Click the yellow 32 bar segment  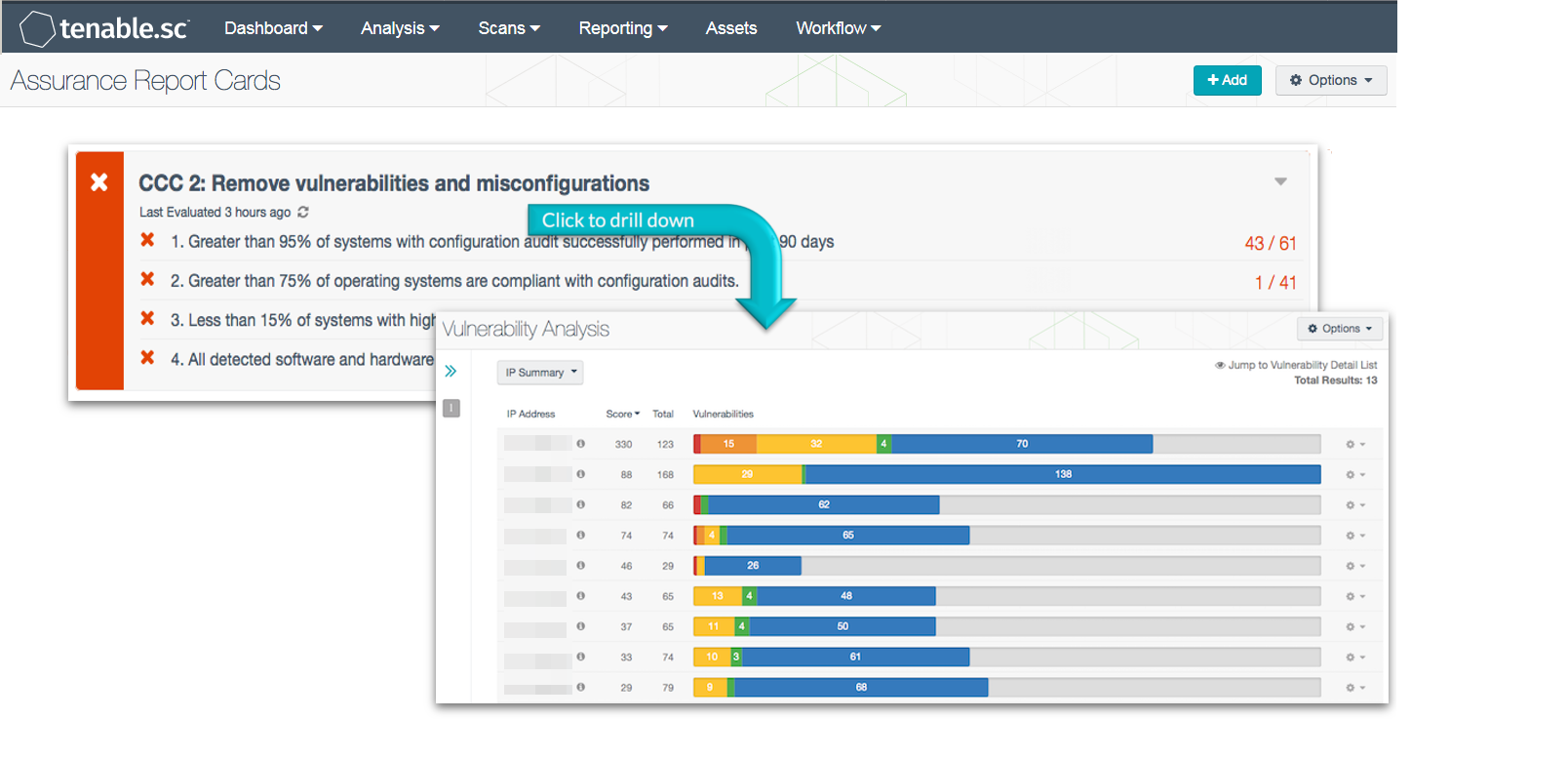tap(816, 444)
